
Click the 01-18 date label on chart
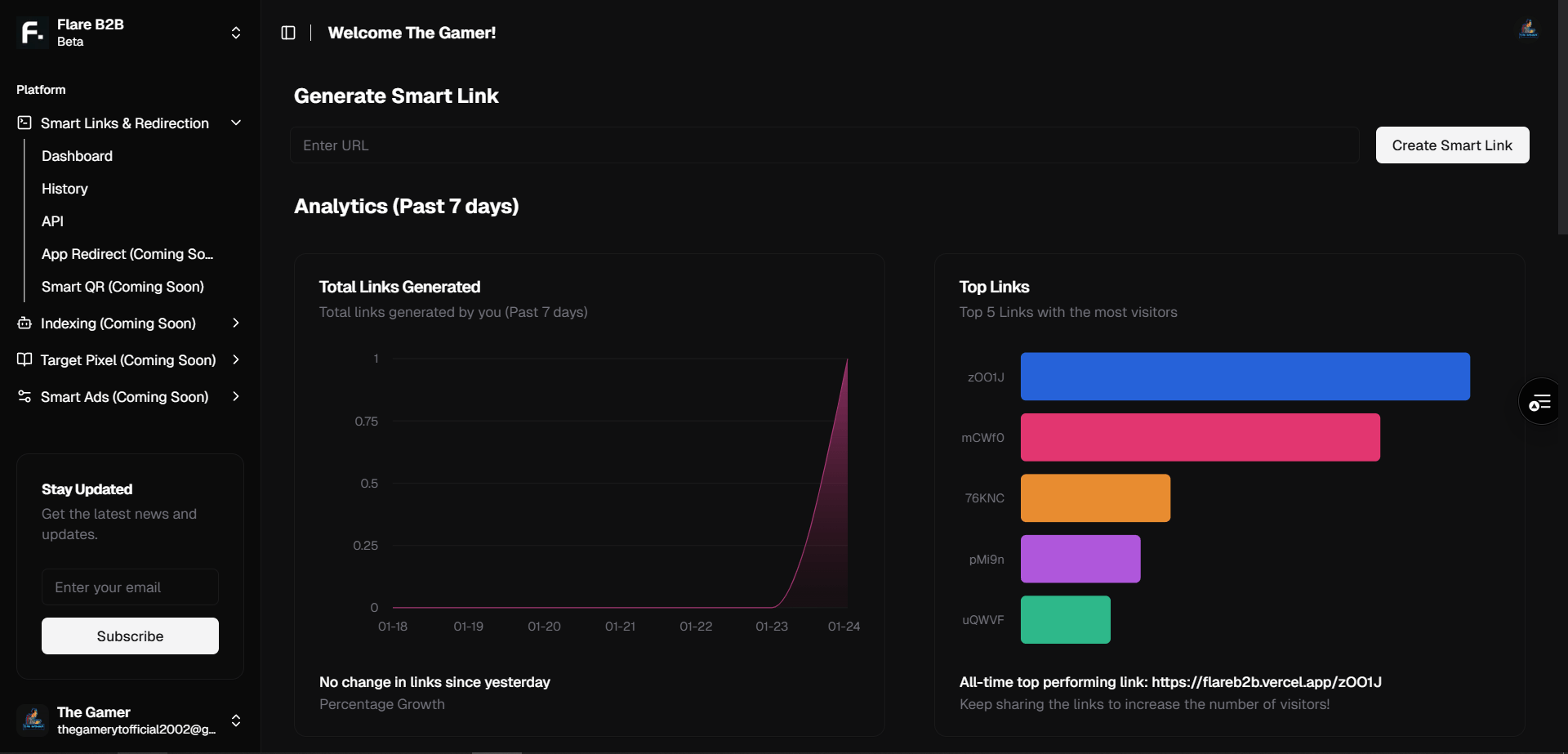[393, 627]
